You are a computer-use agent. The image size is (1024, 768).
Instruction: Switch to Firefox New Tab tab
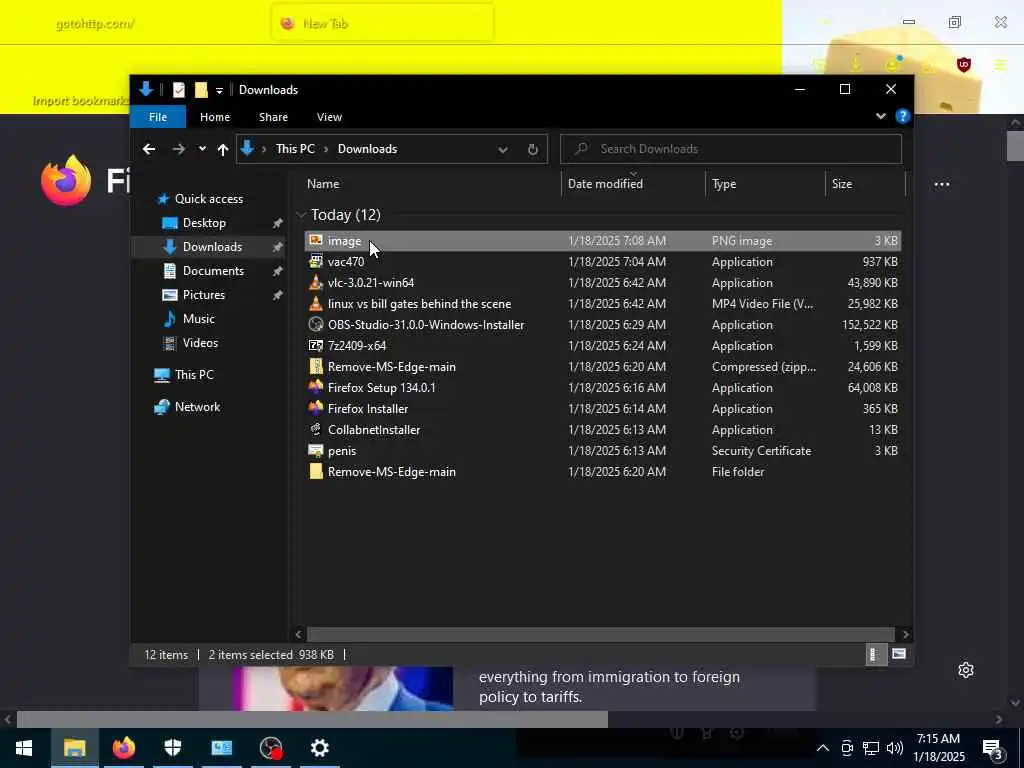[x=382, y=24]
